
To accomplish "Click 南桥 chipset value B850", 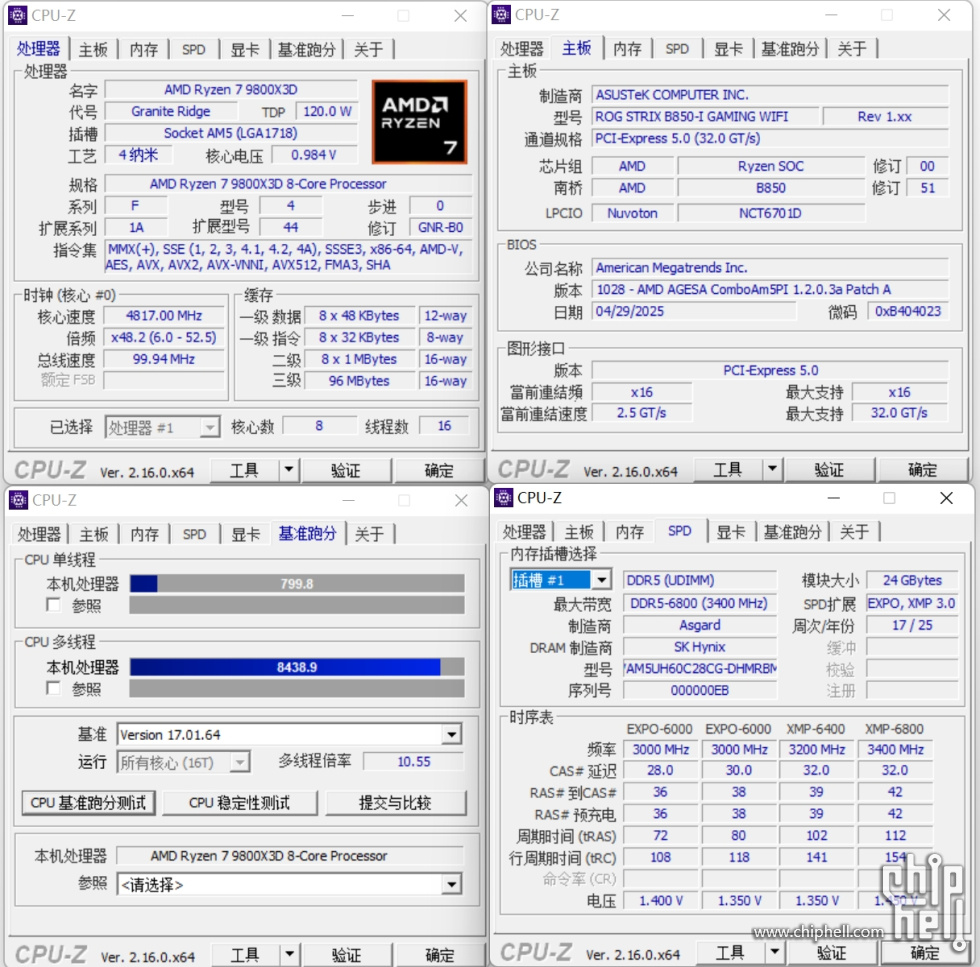I will click(x=771, y=188).
